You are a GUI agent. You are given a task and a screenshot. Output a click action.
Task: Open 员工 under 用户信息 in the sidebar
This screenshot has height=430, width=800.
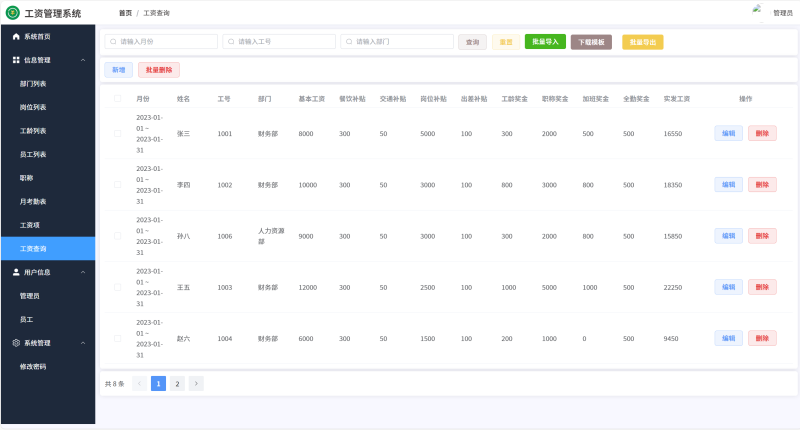pyautogui.click(x=48, y=319)
